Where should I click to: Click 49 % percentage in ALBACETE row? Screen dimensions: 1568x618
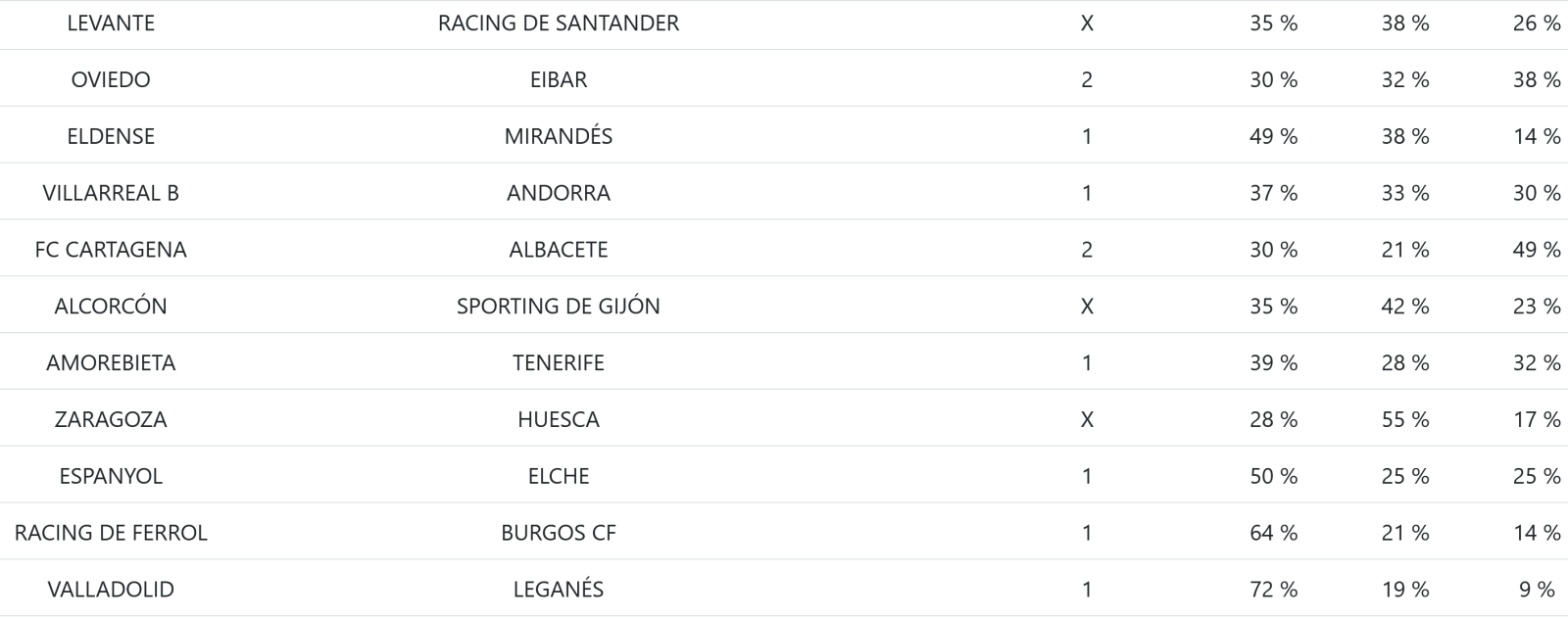pyautogui.click(x=1537, y=250)
